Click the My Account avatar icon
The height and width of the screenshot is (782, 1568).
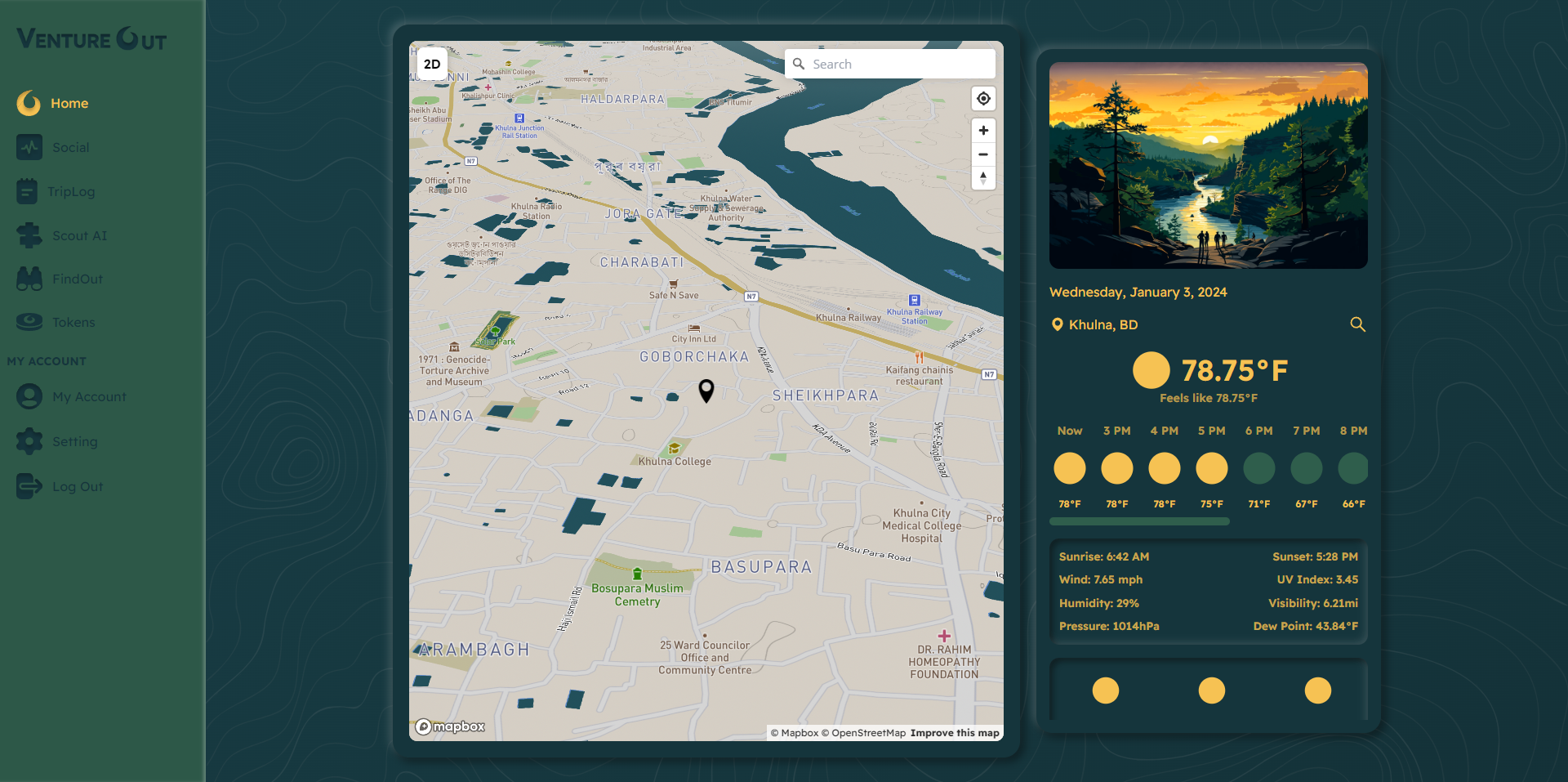[x=29, y=396]
